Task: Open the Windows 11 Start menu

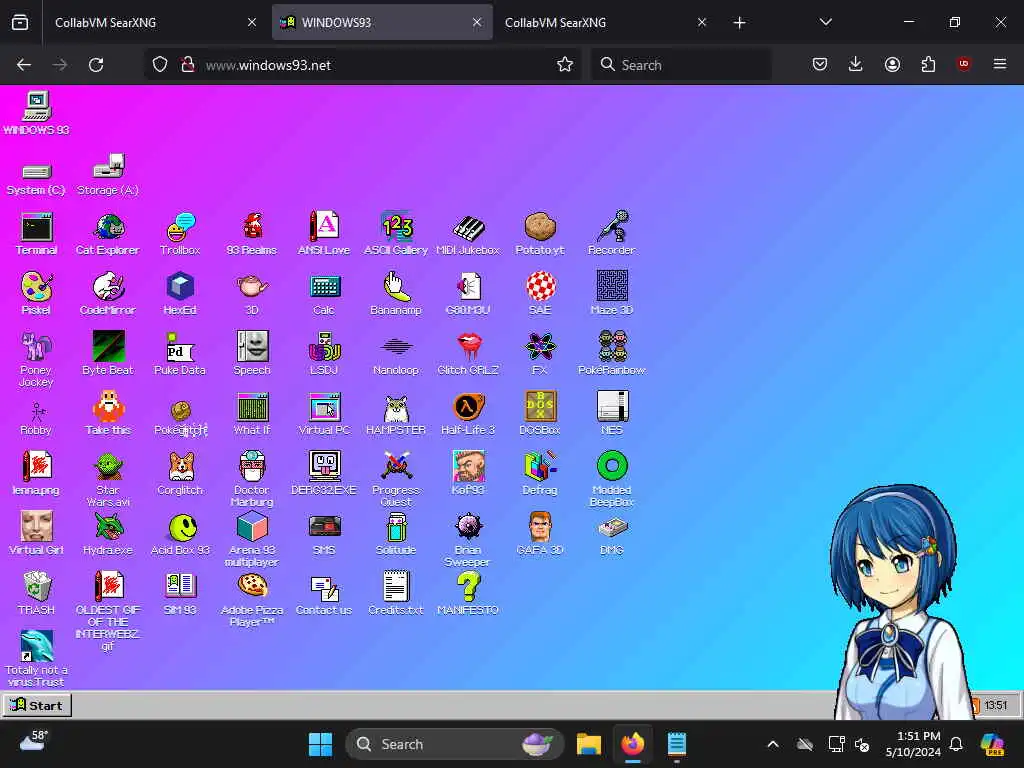Action: pyautogui.click(x=320, y=744)
